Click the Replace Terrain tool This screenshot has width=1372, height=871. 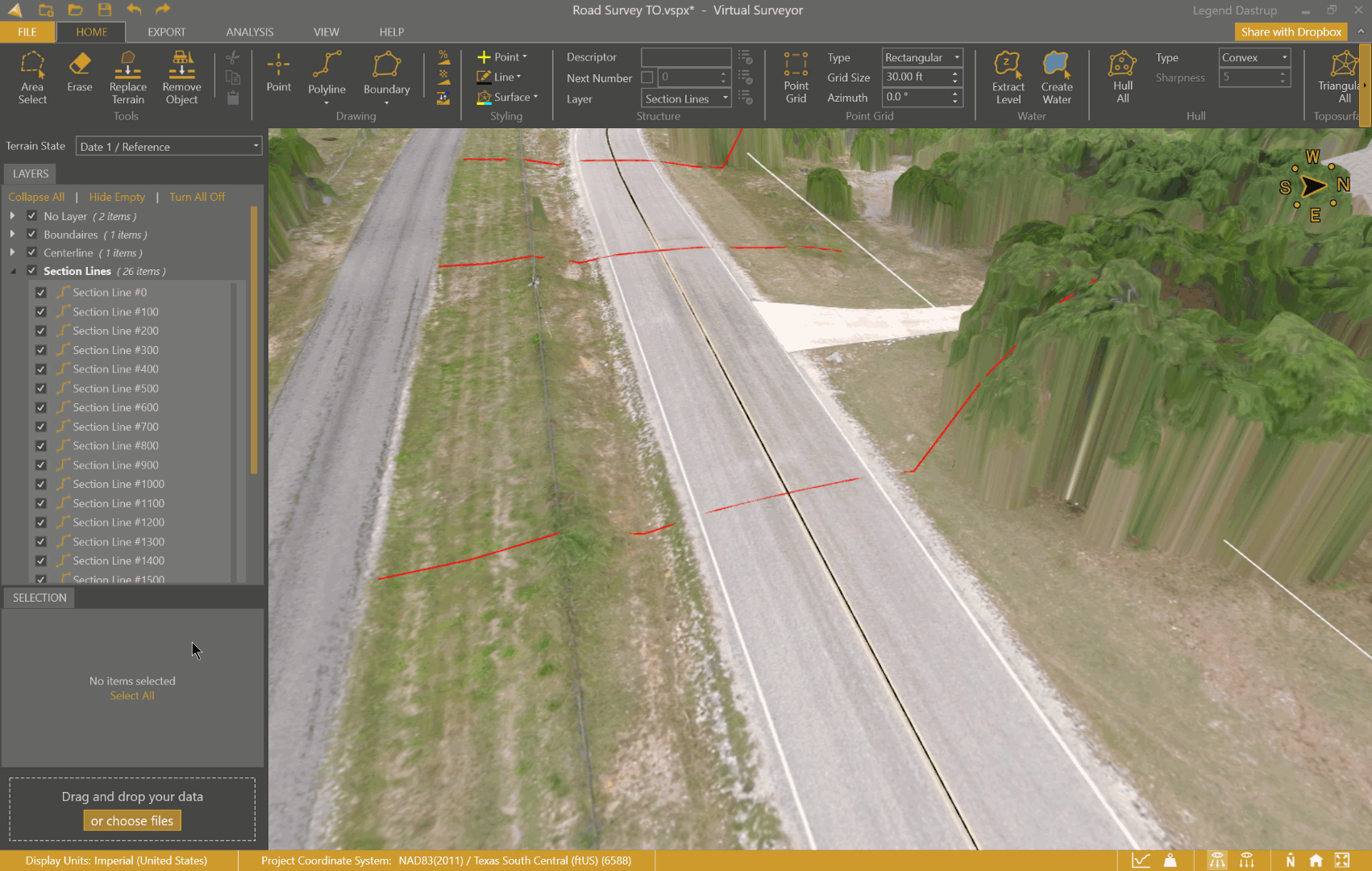(127, 77)
